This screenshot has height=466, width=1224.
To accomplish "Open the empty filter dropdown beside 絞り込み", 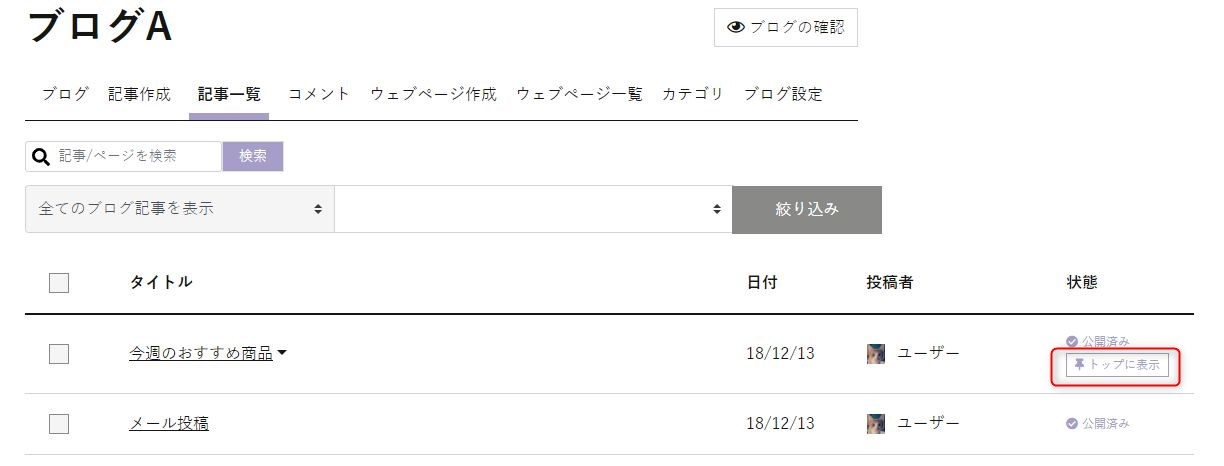I will (533, 209).
